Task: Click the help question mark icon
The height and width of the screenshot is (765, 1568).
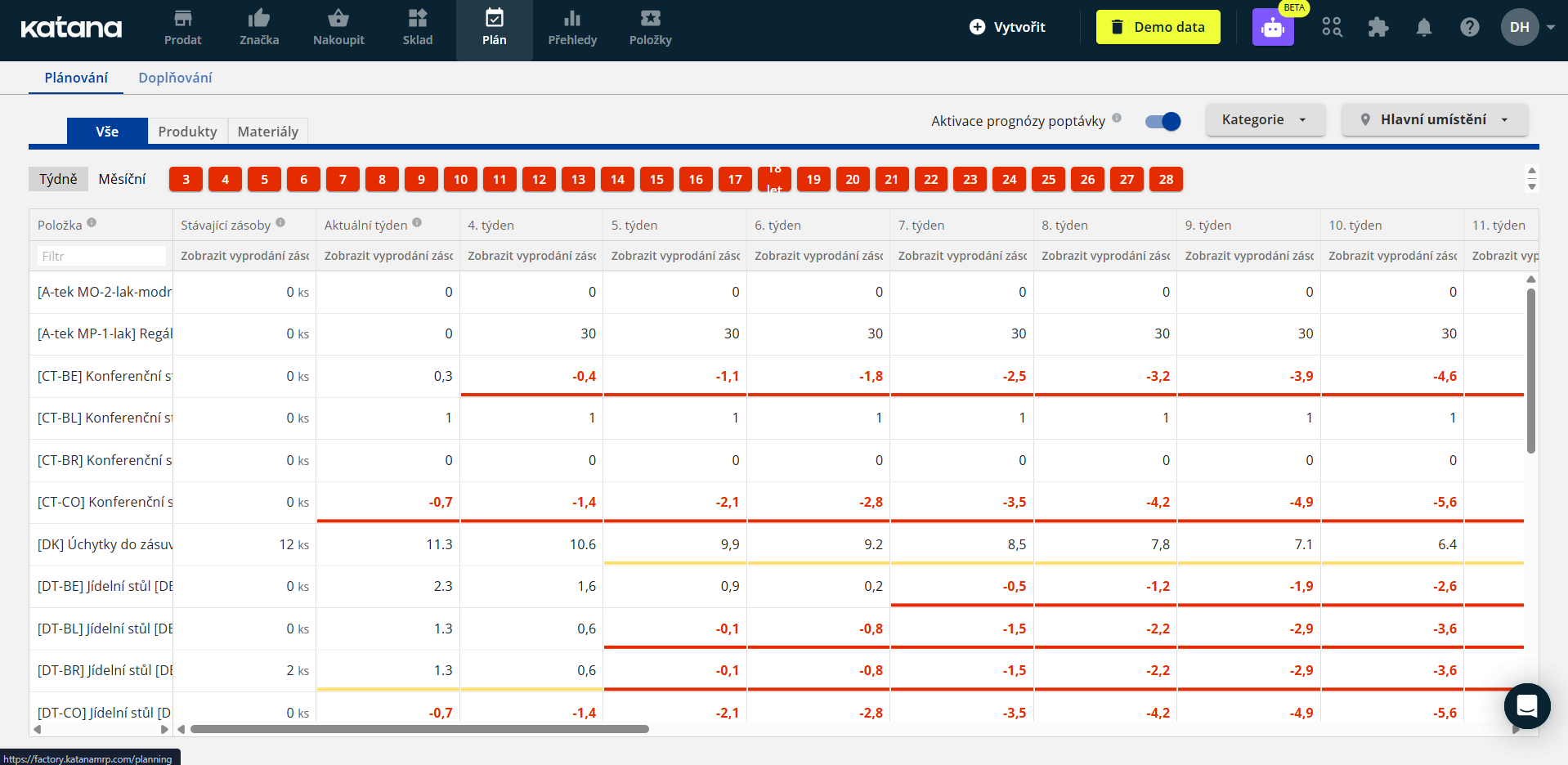Action: [1469, 28]
